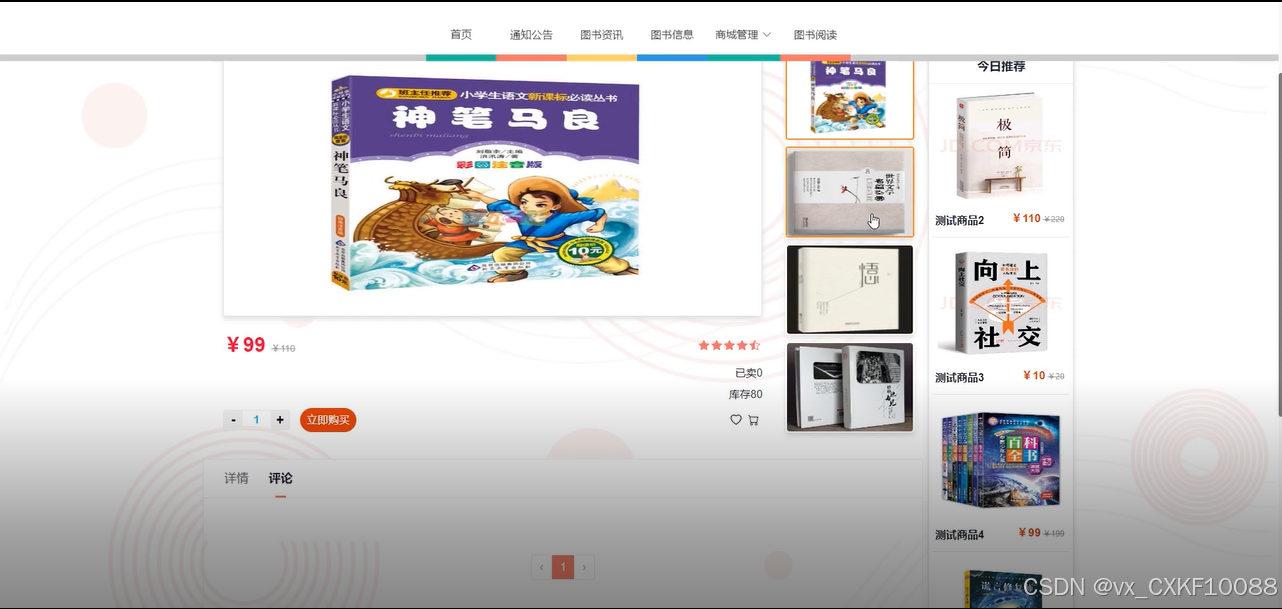The width and height of the screenshot is (1282, 609).
Task: Click the 立即购买 buy now button
Action: [x=328, y=420]
